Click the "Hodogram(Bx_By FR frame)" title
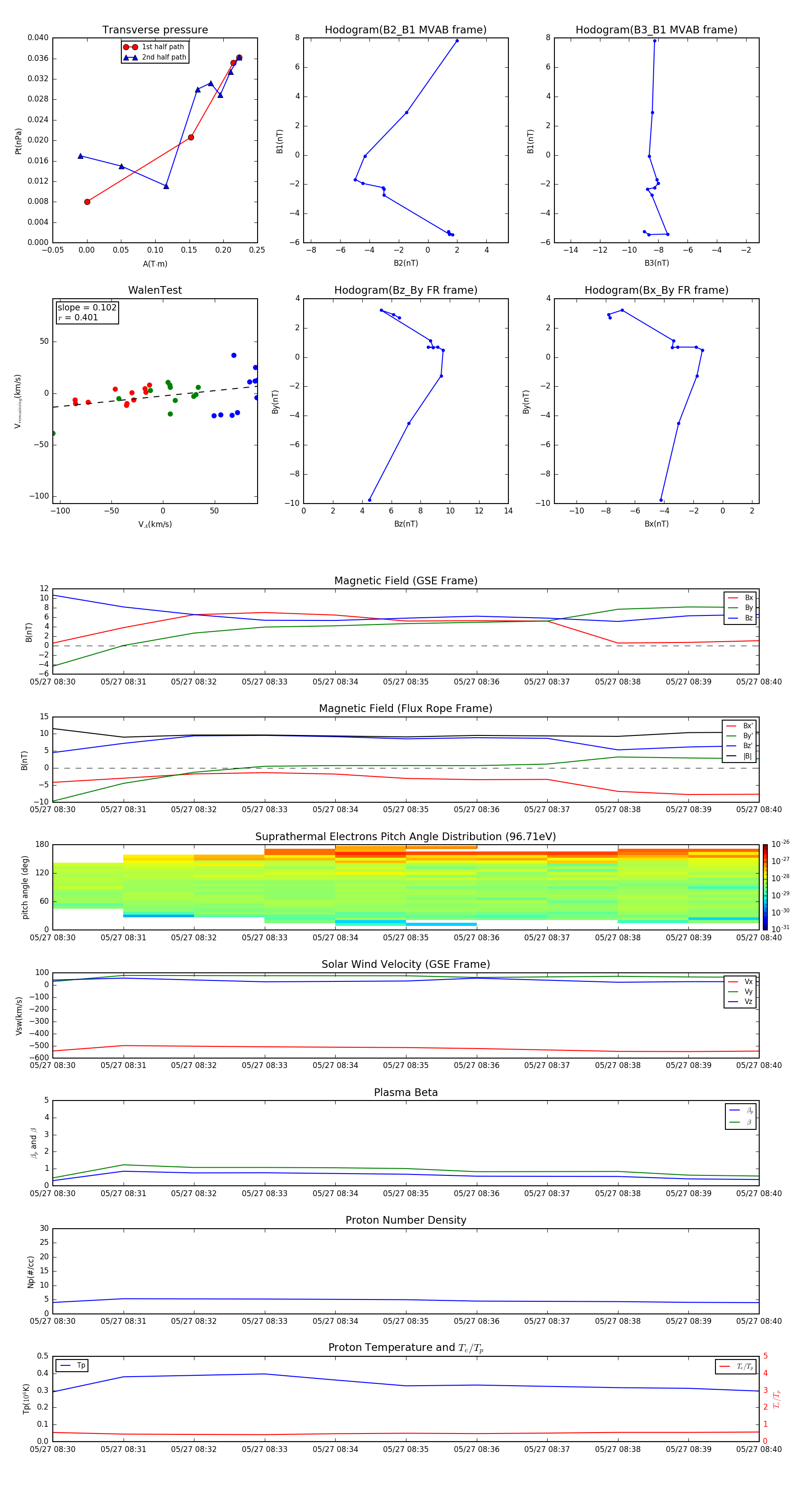Viewport: 812px width, 1489px height. click(656, 290)
